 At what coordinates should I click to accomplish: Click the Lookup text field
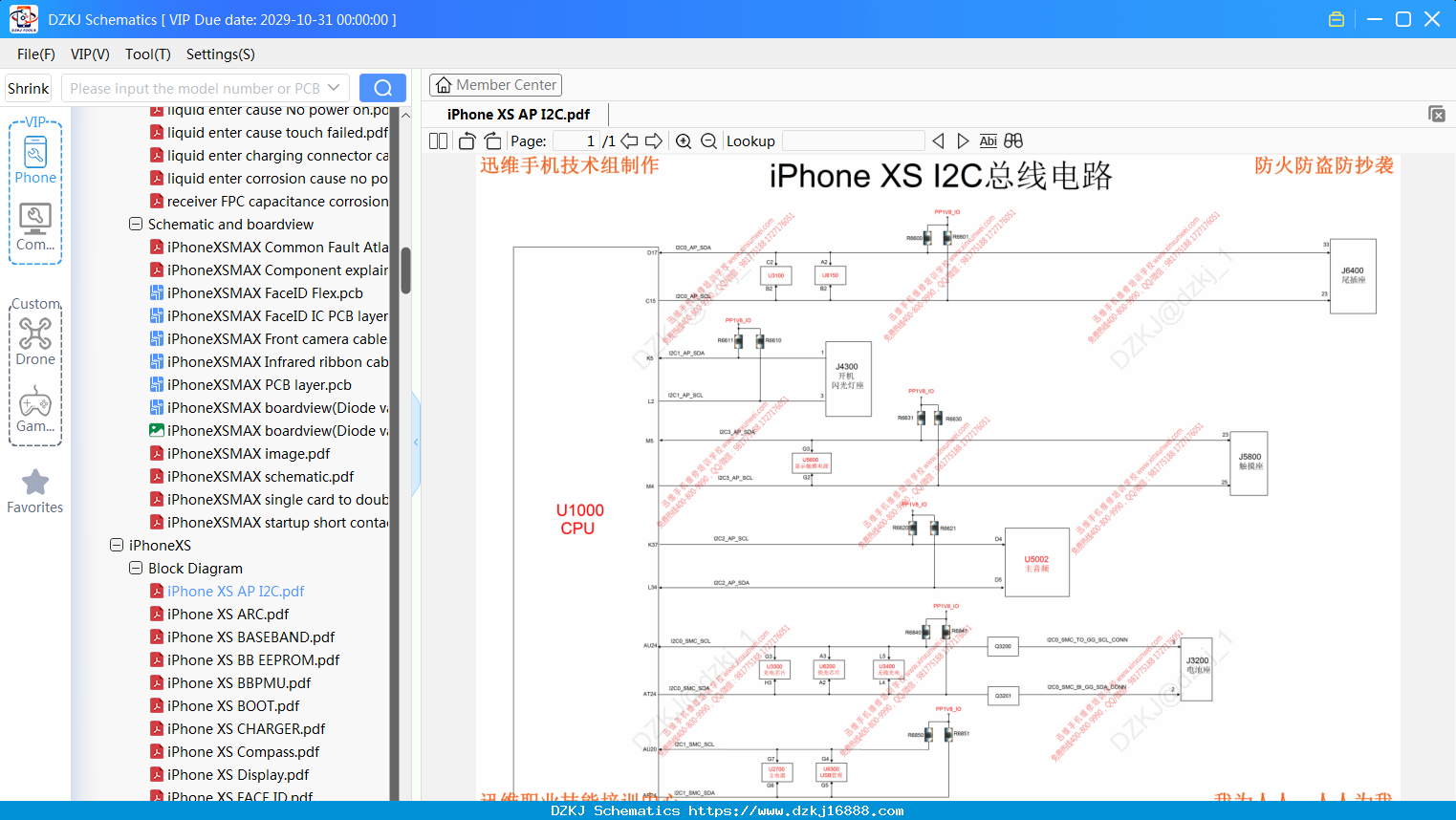[853, 141]
